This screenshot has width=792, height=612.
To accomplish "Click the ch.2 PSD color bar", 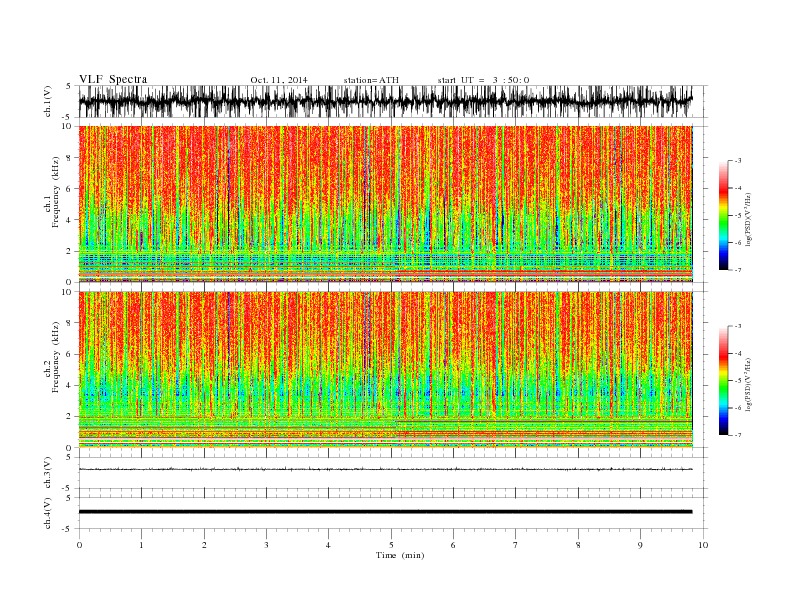I will (x=723, y=381).
